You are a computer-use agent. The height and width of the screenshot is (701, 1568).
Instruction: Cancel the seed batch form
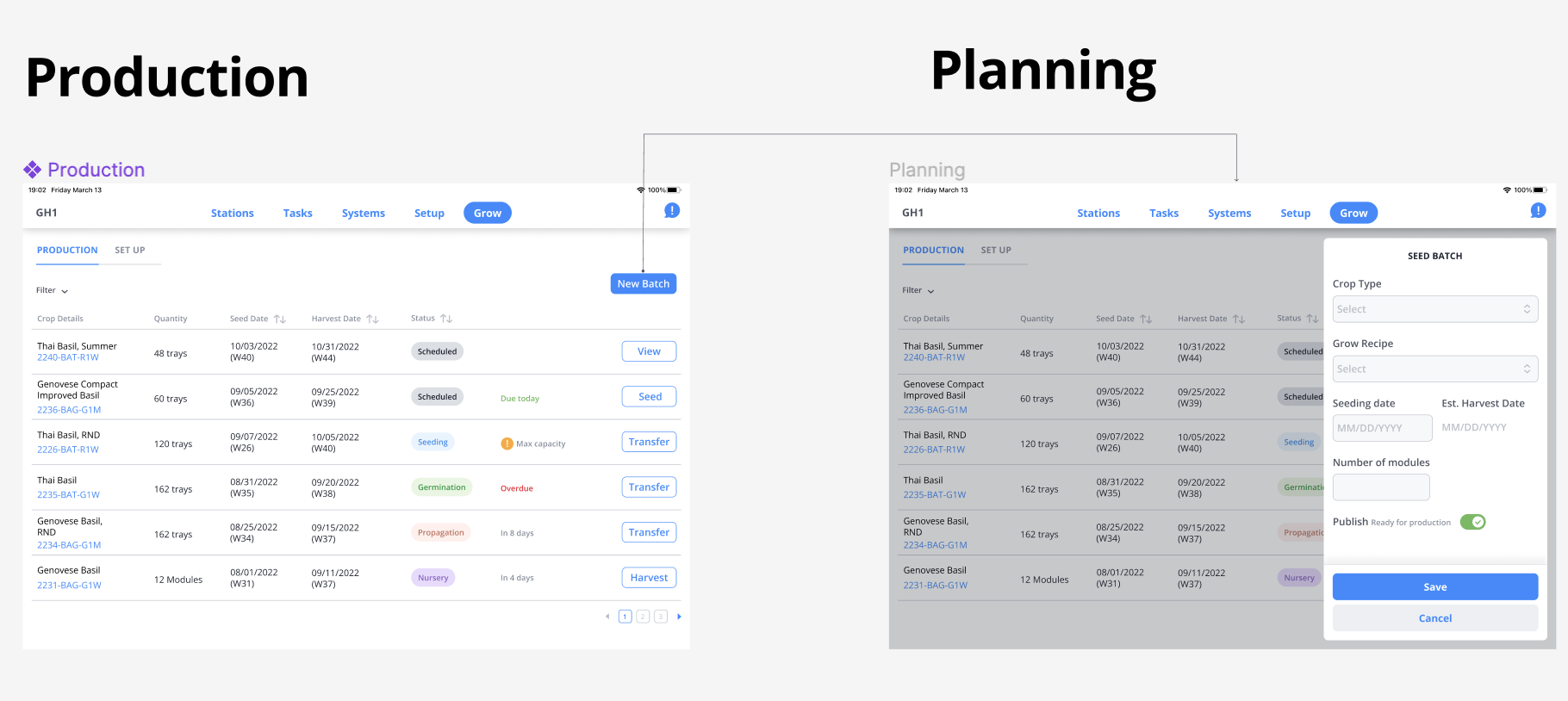click(1434, 618)
